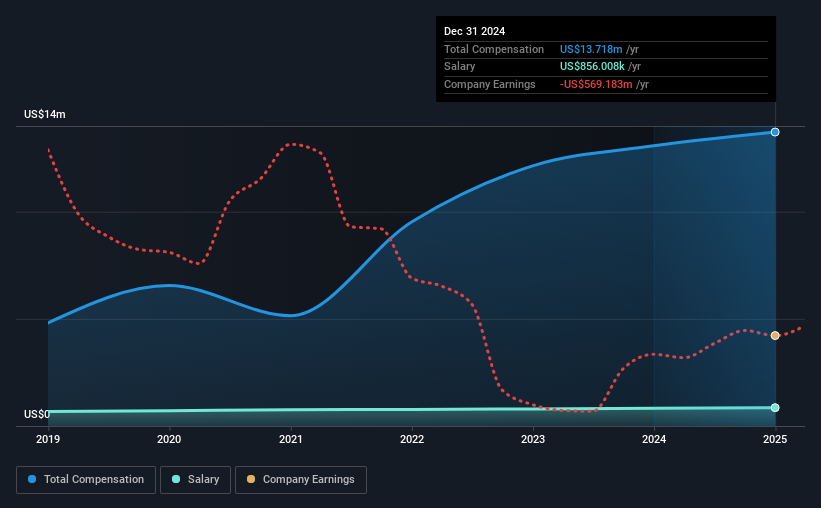
Task: Click the Total Compensation tooltip row label
Action: tap(494, 49)
